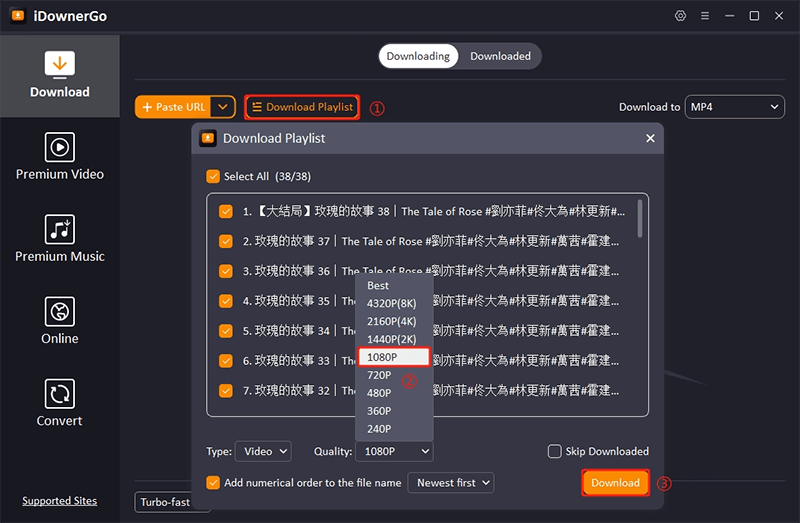Open the Convert section

60,404
